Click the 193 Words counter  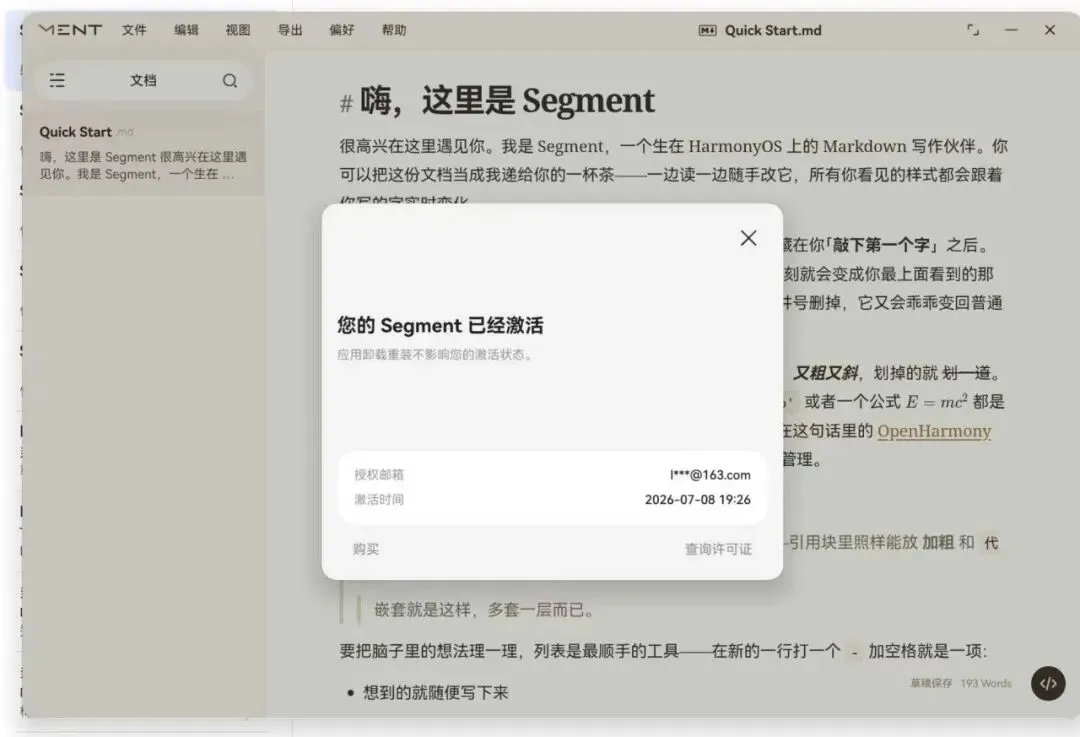(986, 683)
